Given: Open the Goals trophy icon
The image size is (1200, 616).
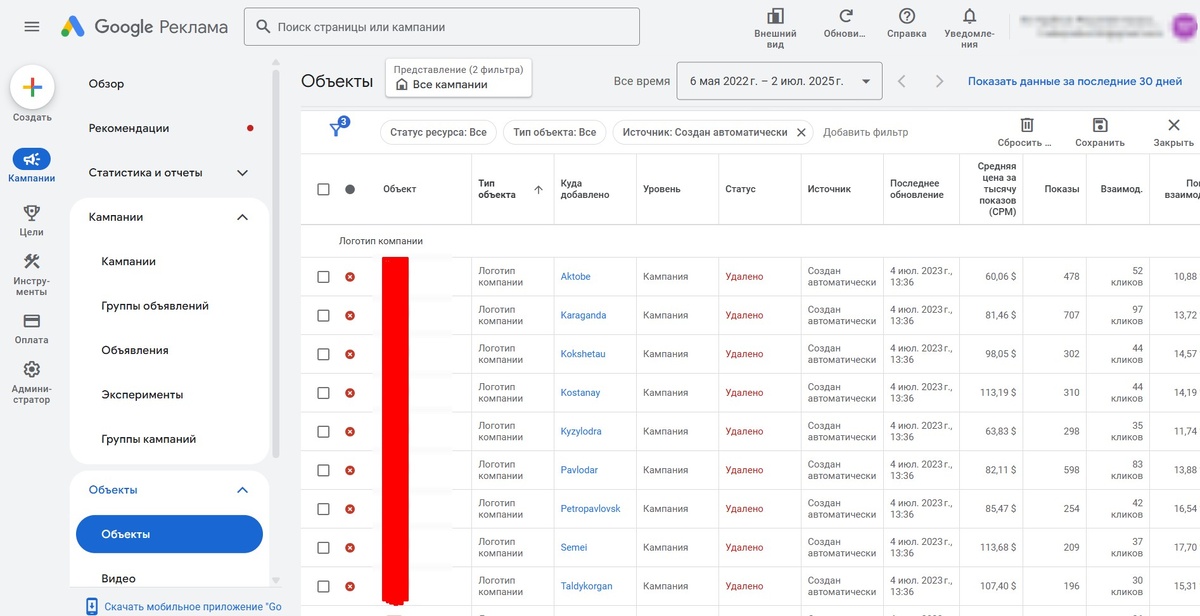Looking at the screenshot, I should [x=32, y=212].
